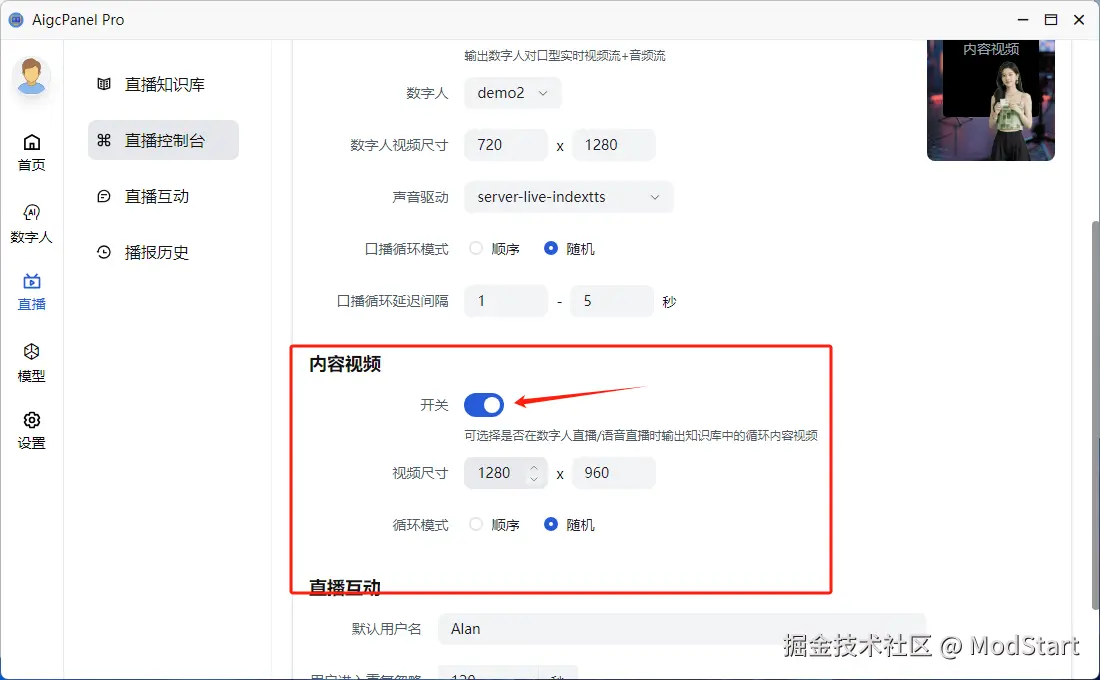Open the 首页 home icon in sidebar

point(31,144)
